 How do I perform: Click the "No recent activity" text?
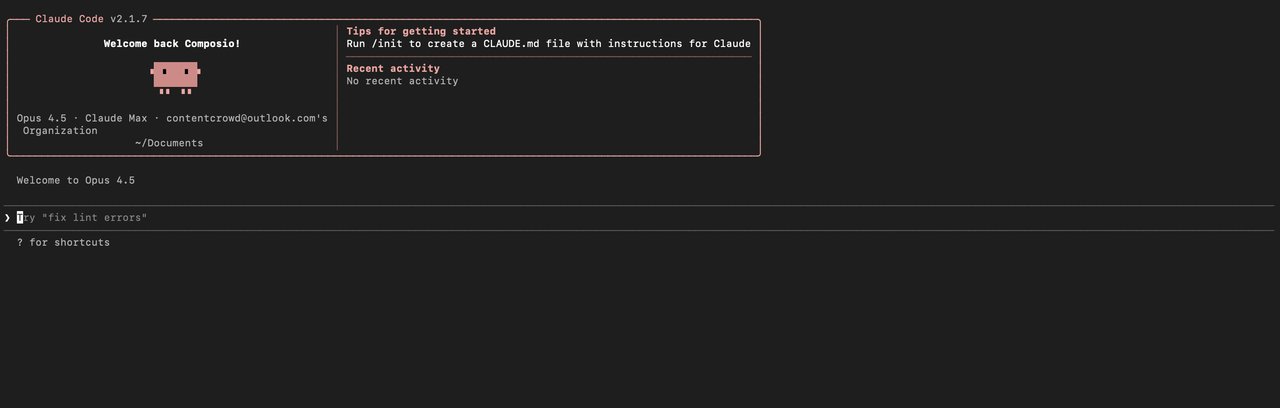point(402,81)
